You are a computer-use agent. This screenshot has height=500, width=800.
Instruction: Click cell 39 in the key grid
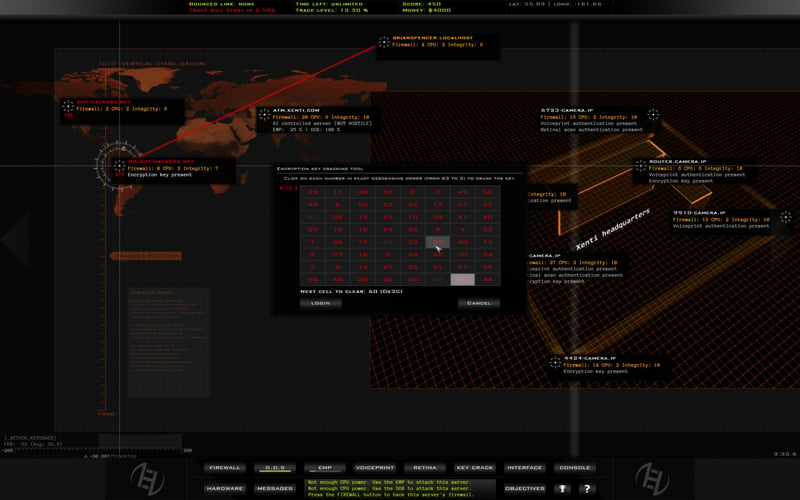coord(438,217)
